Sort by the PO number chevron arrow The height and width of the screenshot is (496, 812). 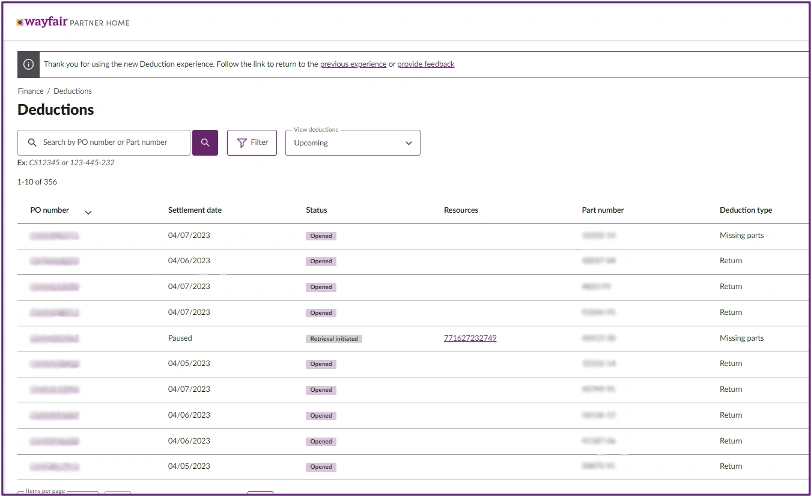coord(88,212)
